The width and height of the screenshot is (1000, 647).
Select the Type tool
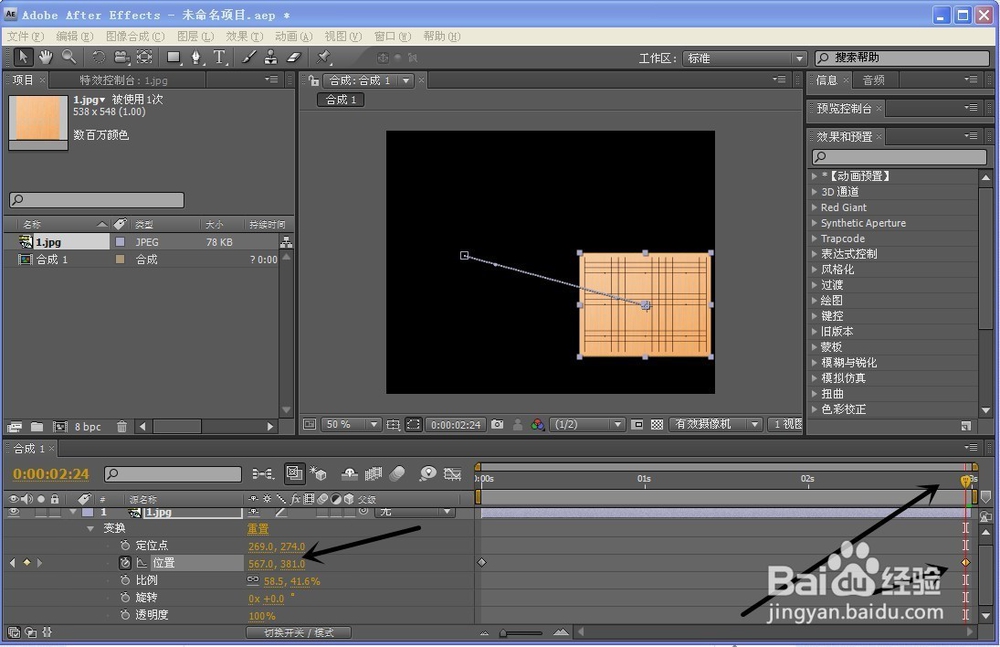[x=218, y=57]
